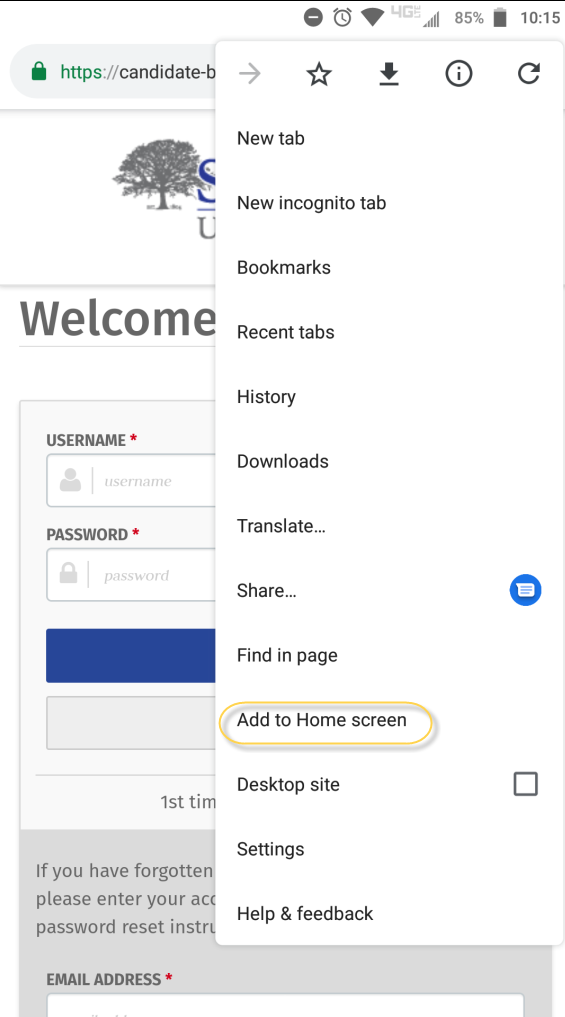Tap the Messages share shortcut icon
Viewport: 565px width, 1017px height.
(x=525, y=590)
